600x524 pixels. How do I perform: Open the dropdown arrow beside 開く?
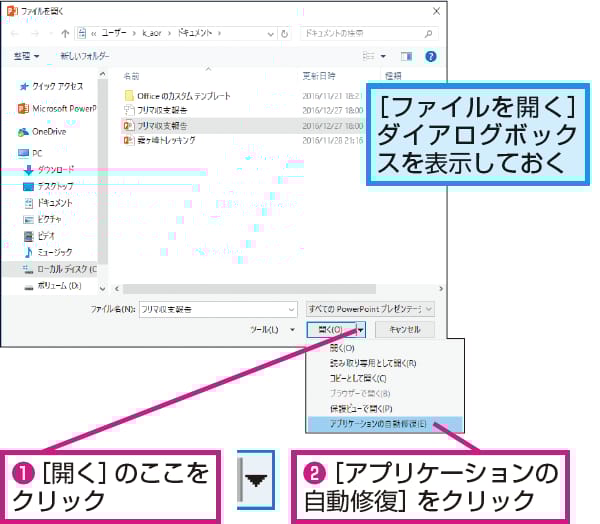[x=361, y=330]
